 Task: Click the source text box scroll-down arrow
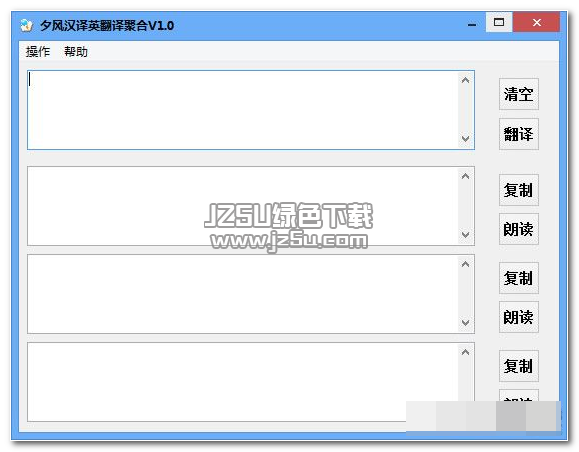466,139
